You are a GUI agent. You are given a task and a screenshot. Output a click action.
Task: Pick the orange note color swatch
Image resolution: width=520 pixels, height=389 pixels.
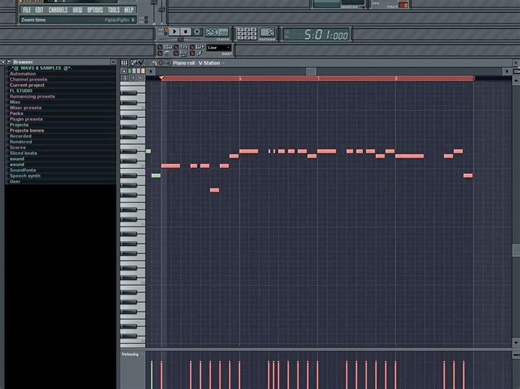(x=143, y=71)
